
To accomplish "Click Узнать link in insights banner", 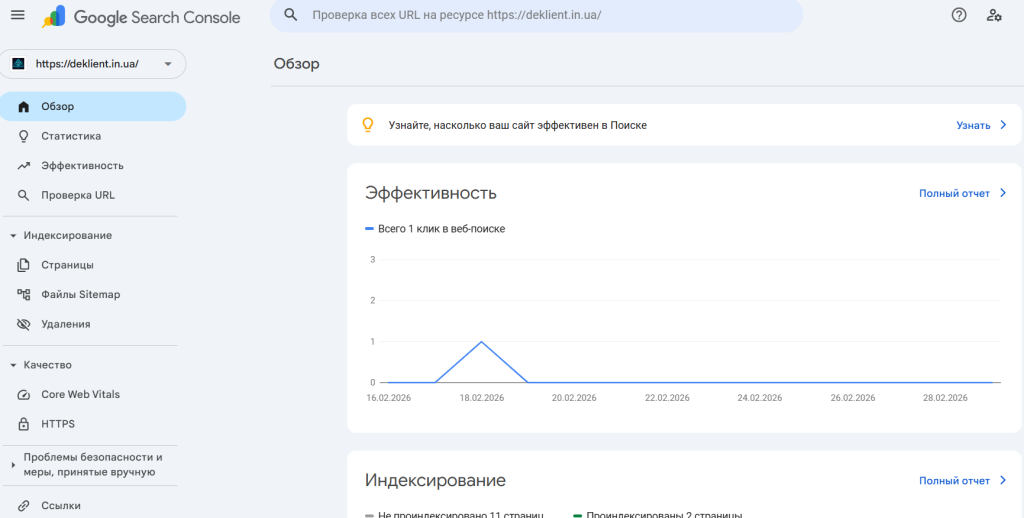I will click(x=973, y=125).
